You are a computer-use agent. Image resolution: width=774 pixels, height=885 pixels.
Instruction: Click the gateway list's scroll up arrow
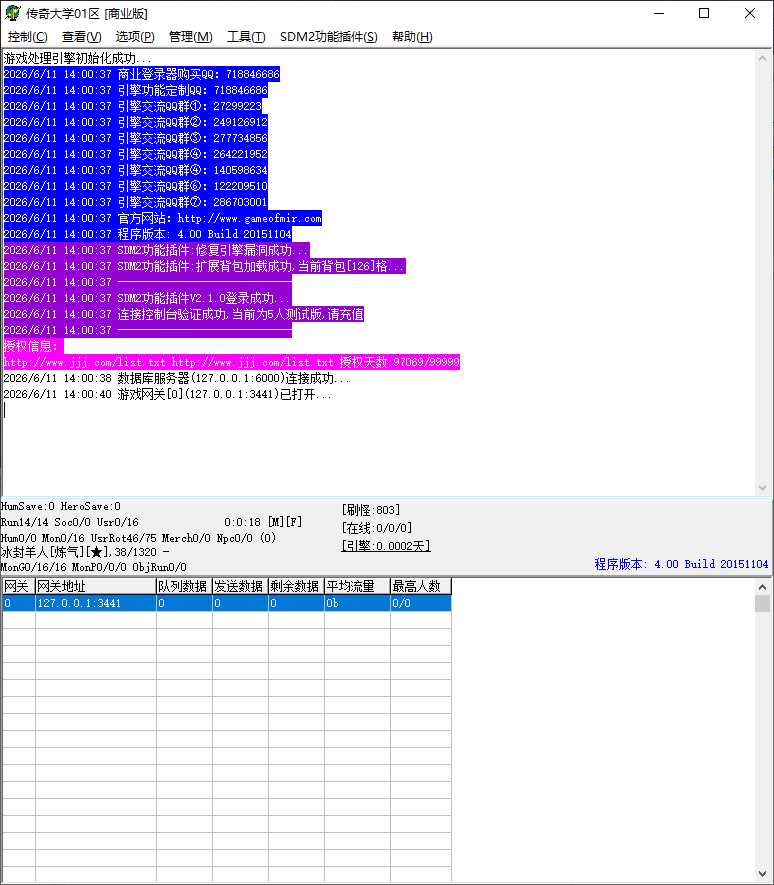point(762,587)
